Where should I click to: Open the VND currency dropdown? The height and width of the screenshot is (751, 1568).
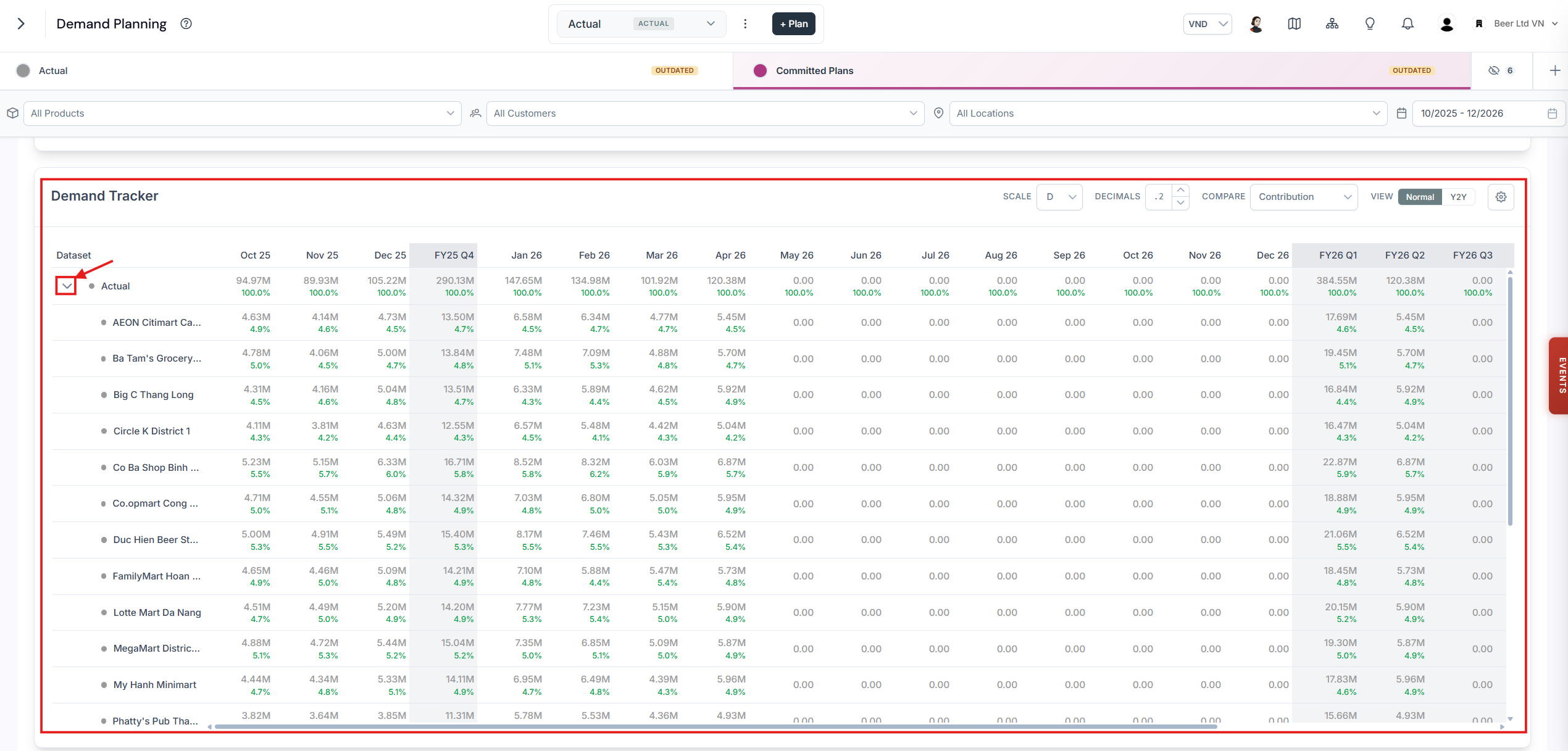1207,23
